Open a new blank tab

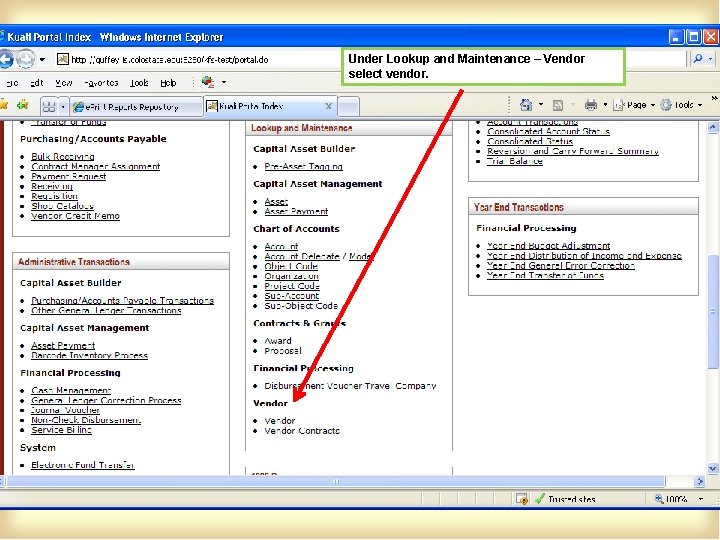point(349,107)
